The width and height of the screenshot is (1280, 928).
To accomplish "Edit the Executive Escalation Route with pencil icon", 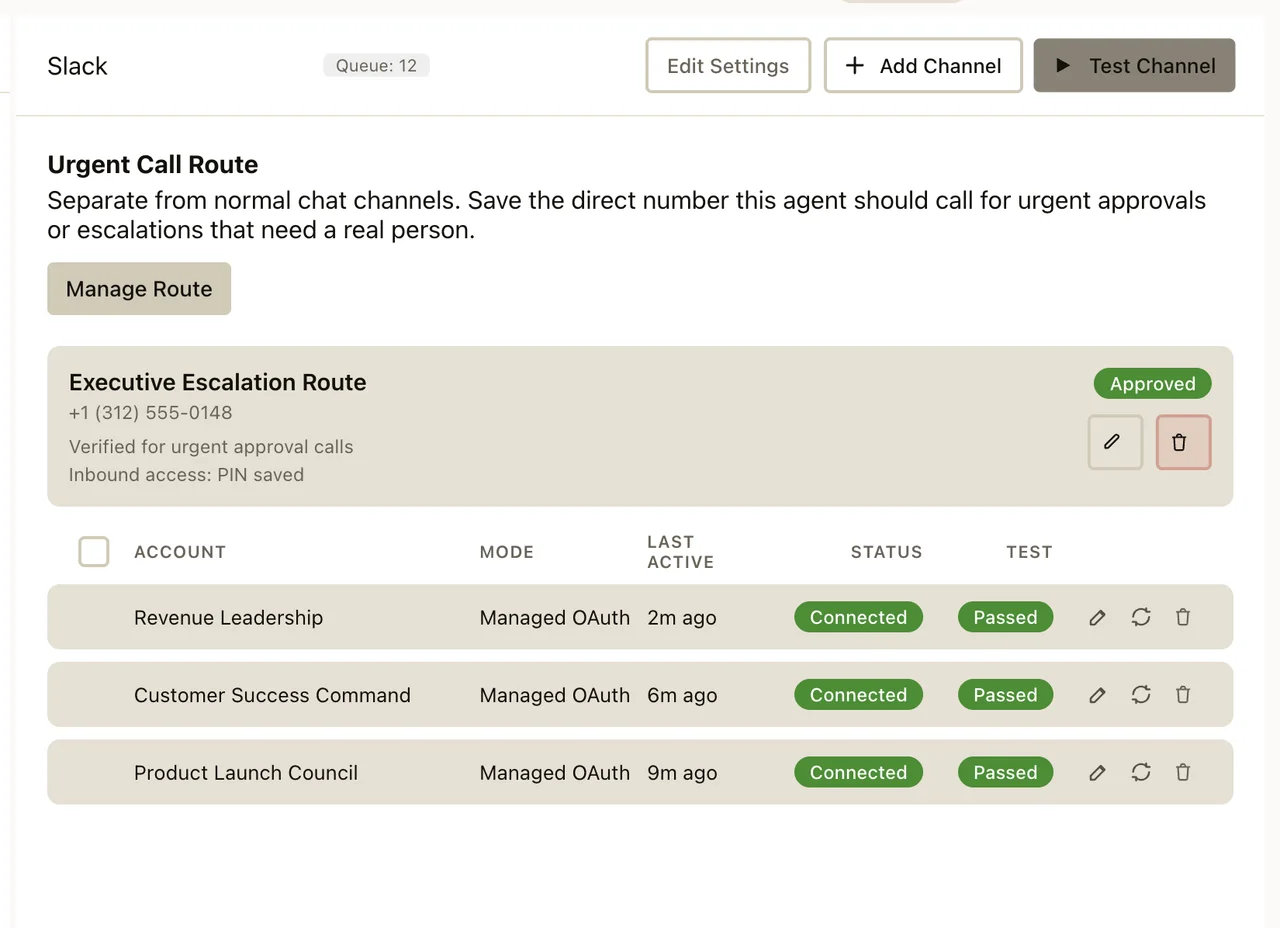I will point(1115,442).
